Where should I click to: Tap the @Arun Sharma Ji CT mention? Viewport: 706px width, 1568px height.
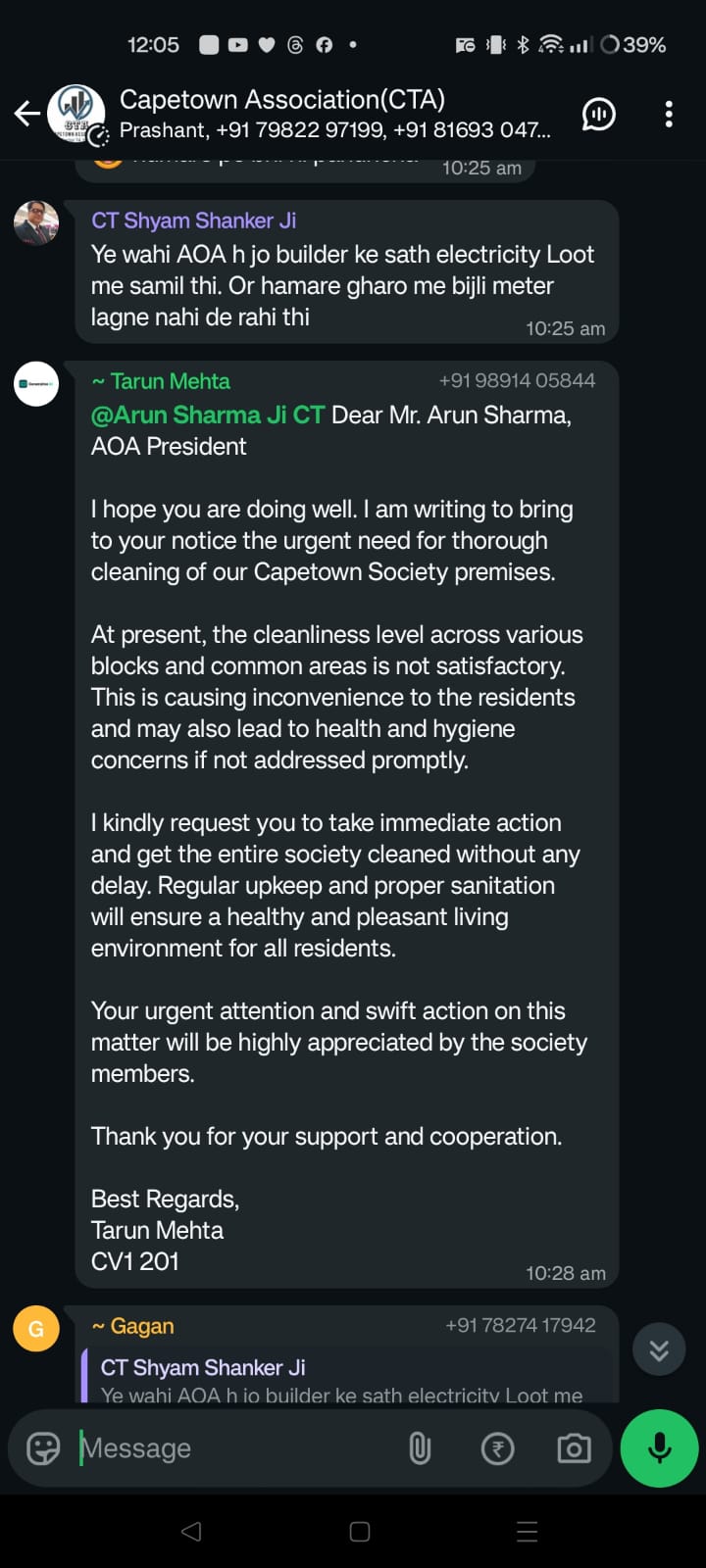208,415
